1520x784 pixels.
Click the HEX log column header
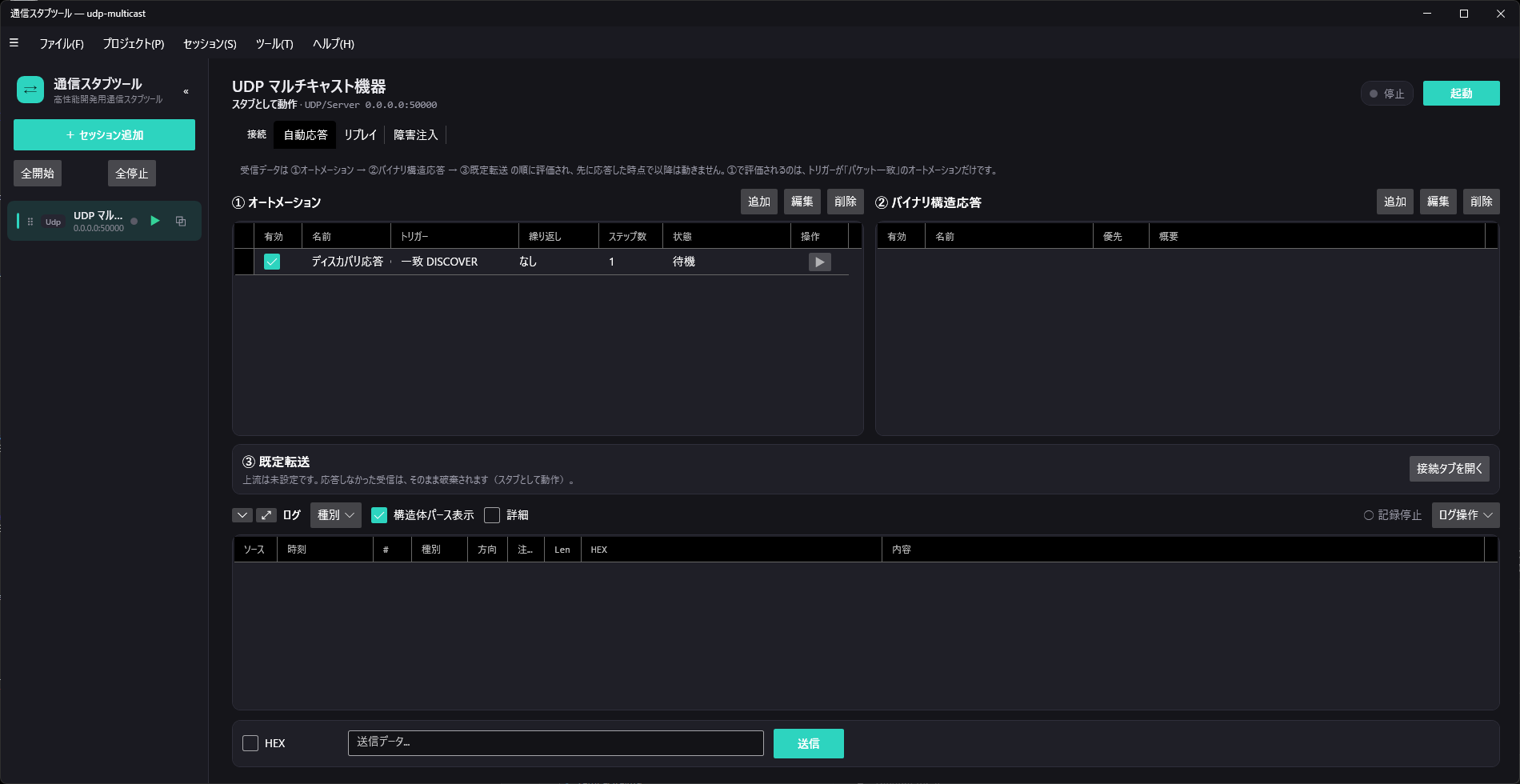731,549
